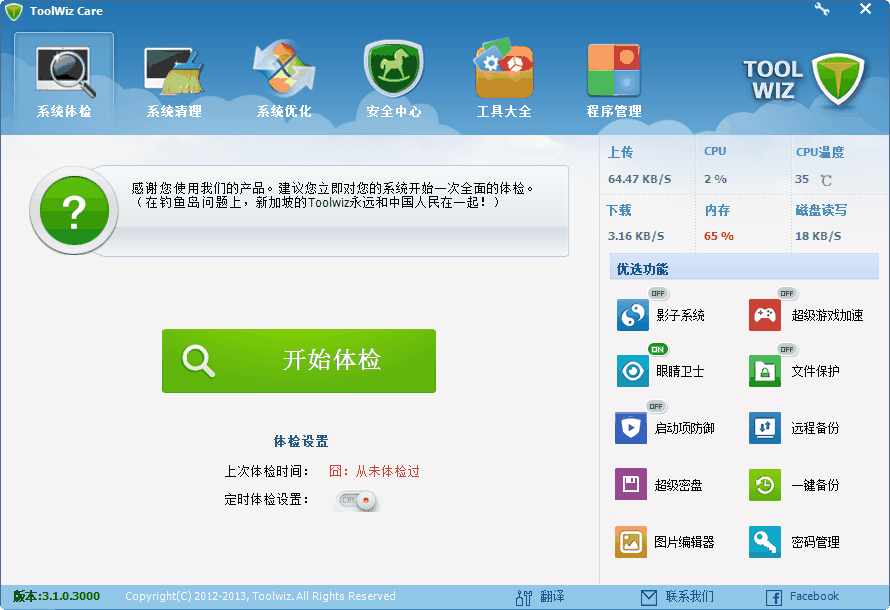Open 影子系统 text label
The width and height of the screenshot is (890, 610).
coord(680,315)
